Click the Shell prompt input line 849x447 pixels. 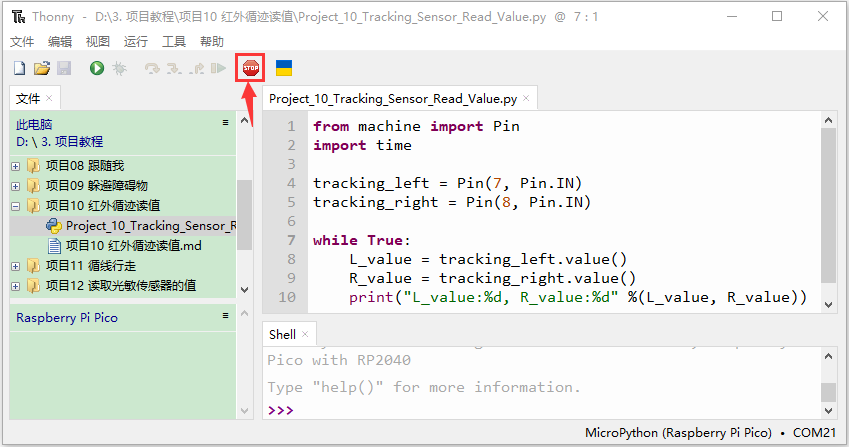pos(541,410)
